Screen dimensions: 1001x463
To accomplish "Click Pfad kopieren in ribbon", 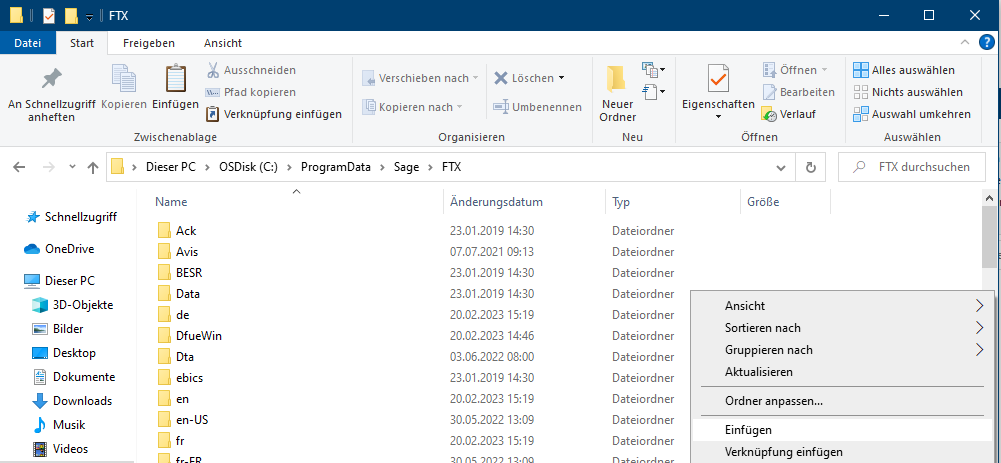I will (x=251, y=92).
